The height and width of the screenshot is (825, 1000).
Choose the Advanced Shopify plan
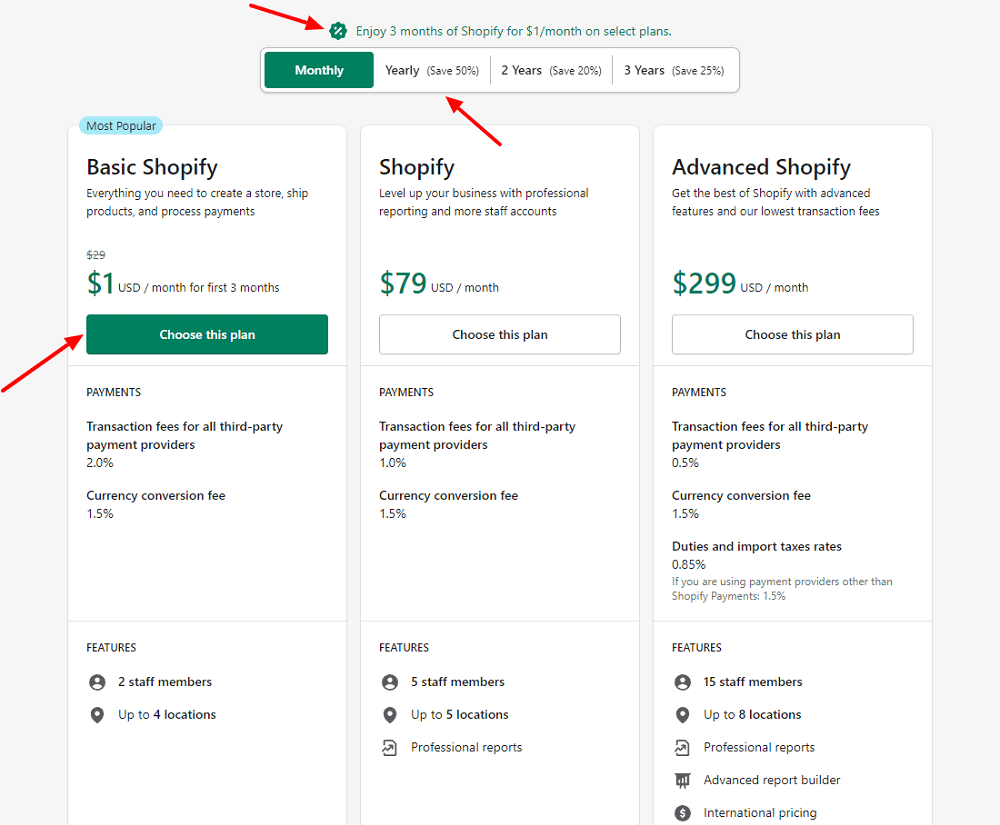pos(793,334)
